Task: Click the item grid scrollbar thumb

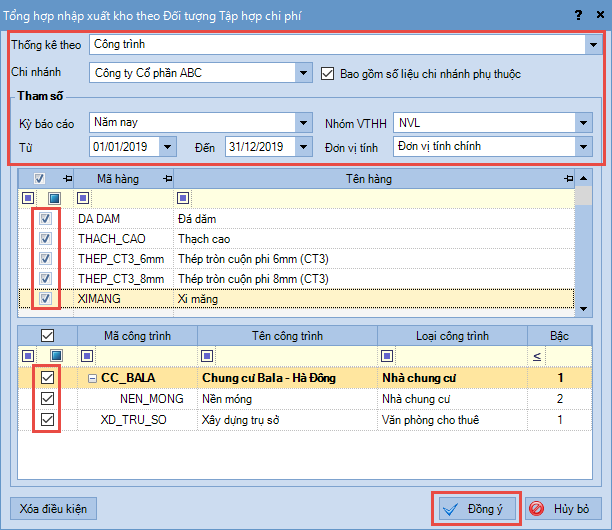Action: (584, 196)
